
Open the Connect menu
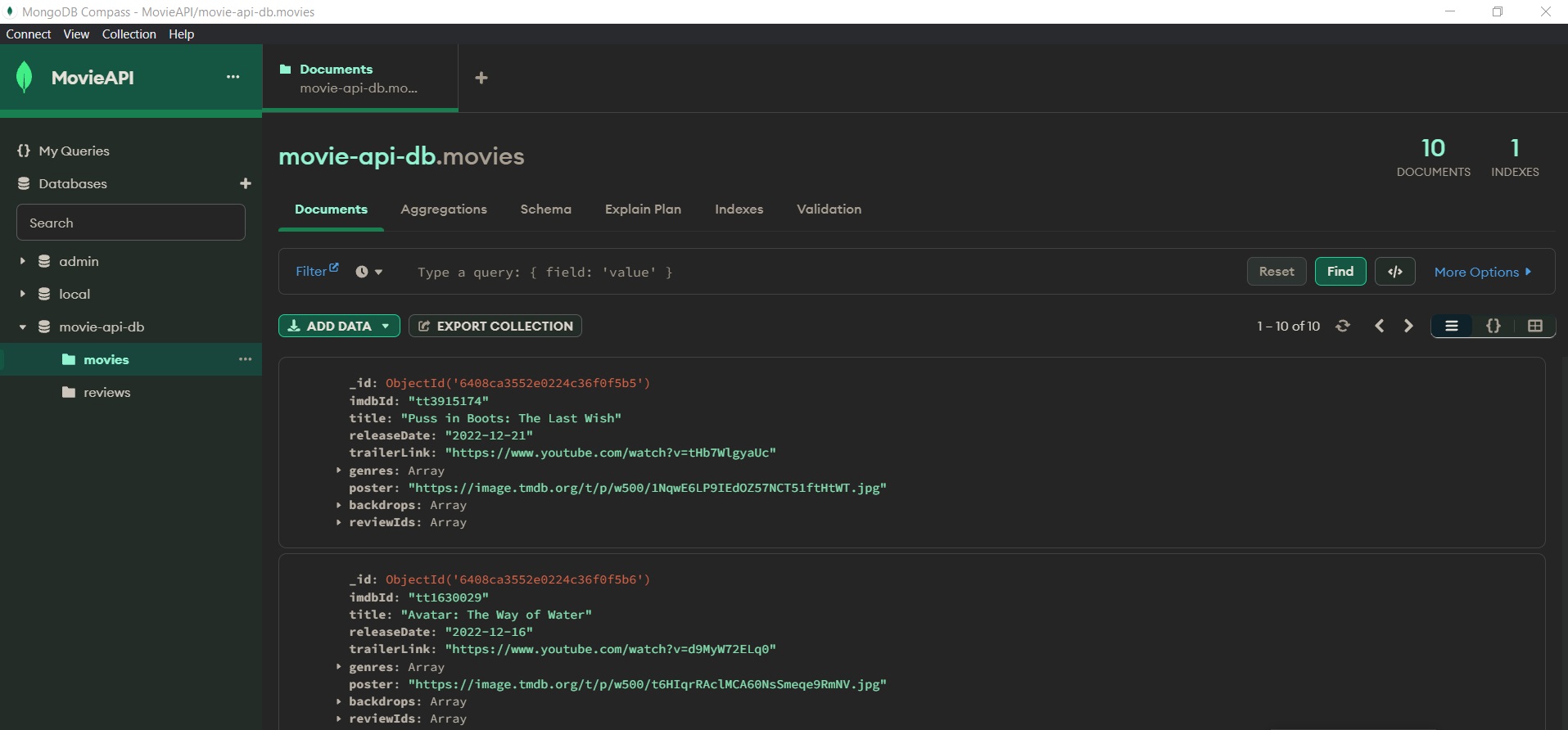(29, 34)
